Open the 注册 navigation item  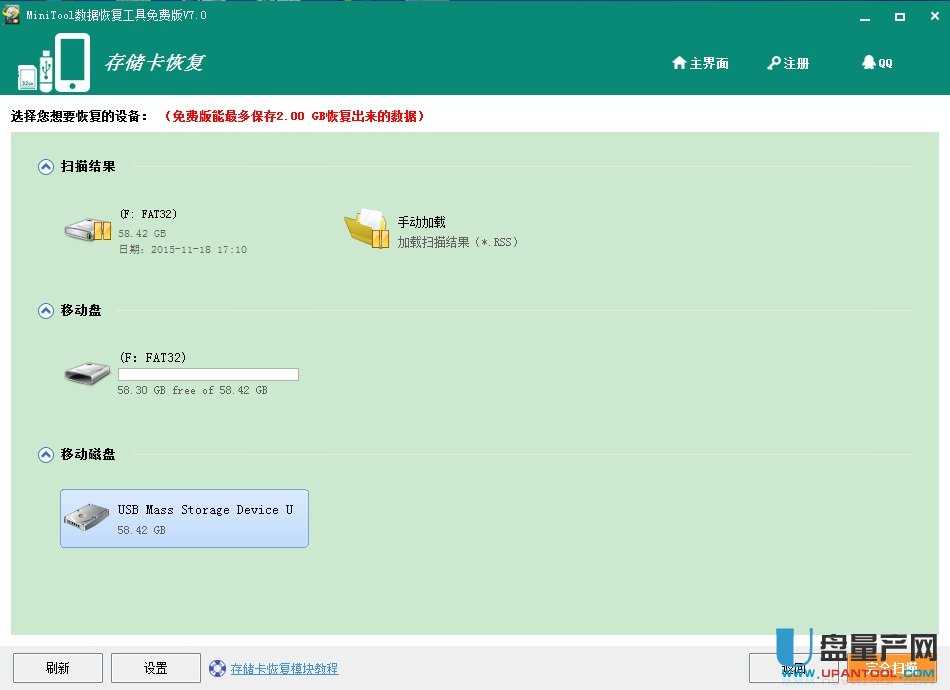coord(795,63)
